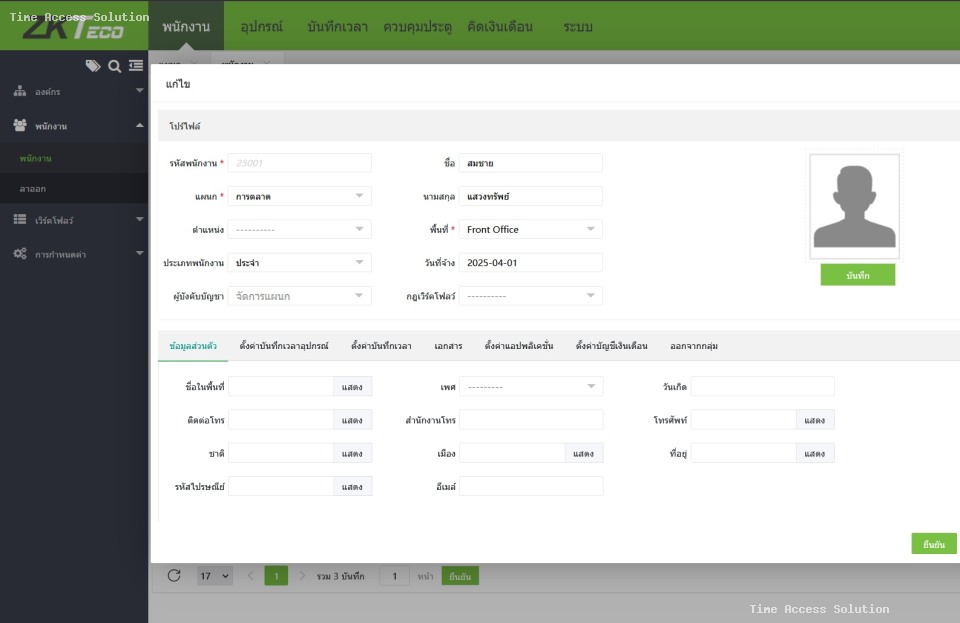Screen dimensions: 960x623
Task: Click the green ยืนยัน confirm button in dialog
Action: pos(933,544)
